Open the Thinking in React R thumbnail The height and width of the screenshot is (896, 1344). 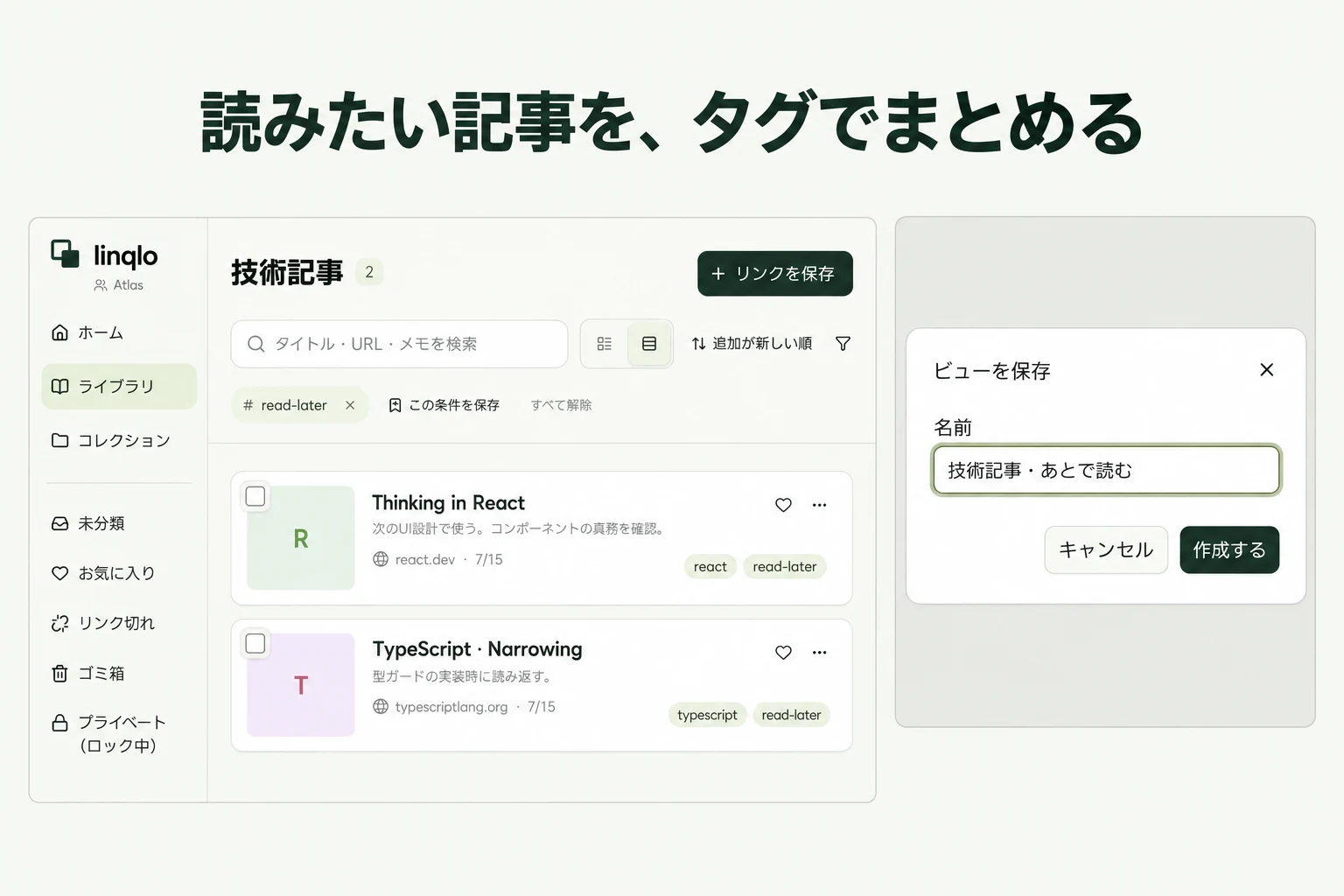[x=301, y=538]
